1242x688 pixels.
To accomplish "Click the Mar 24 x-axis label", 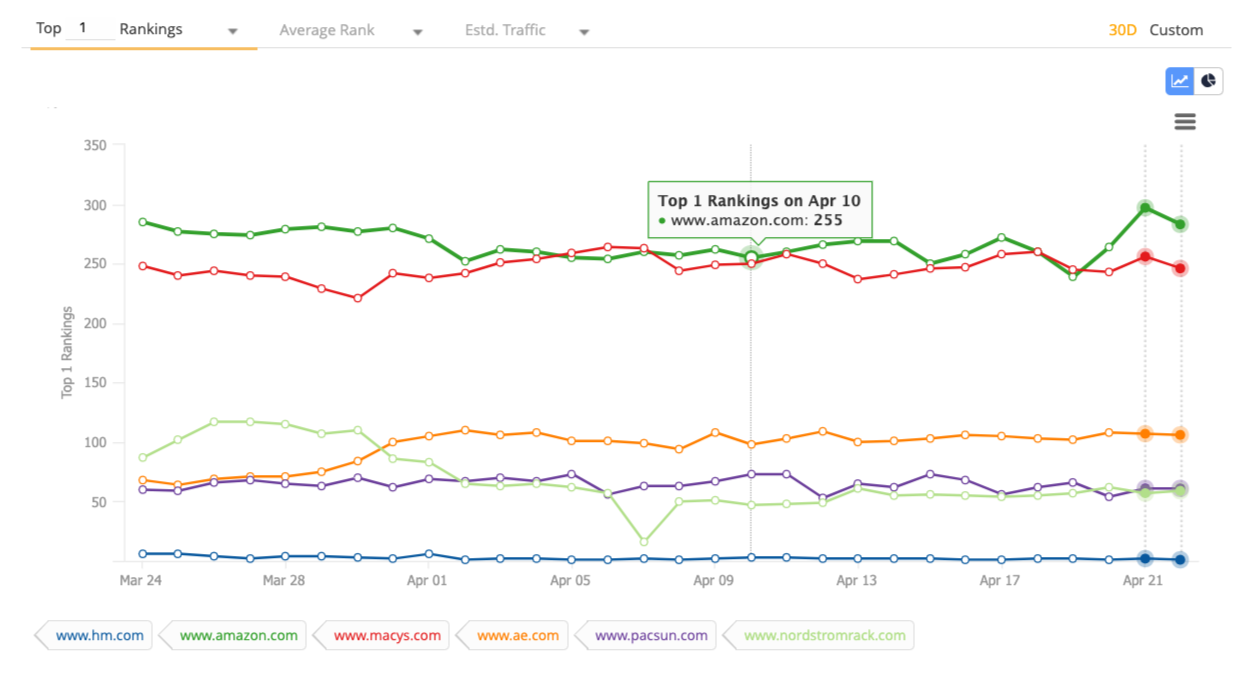I will point(142,580).
